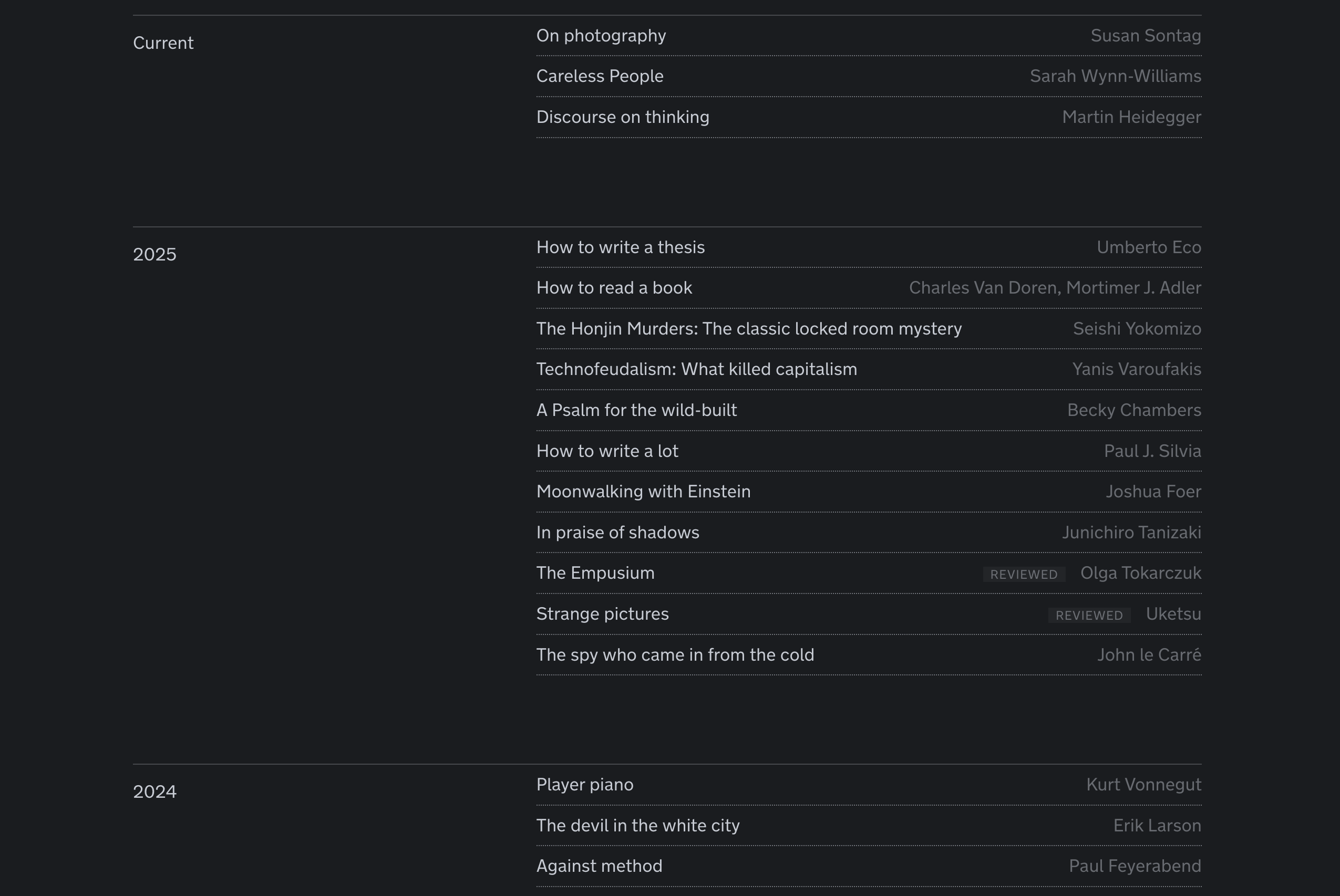Open 'The Empusium' book title
Viewport: 1340px width, 896px height.
(595, 573)
